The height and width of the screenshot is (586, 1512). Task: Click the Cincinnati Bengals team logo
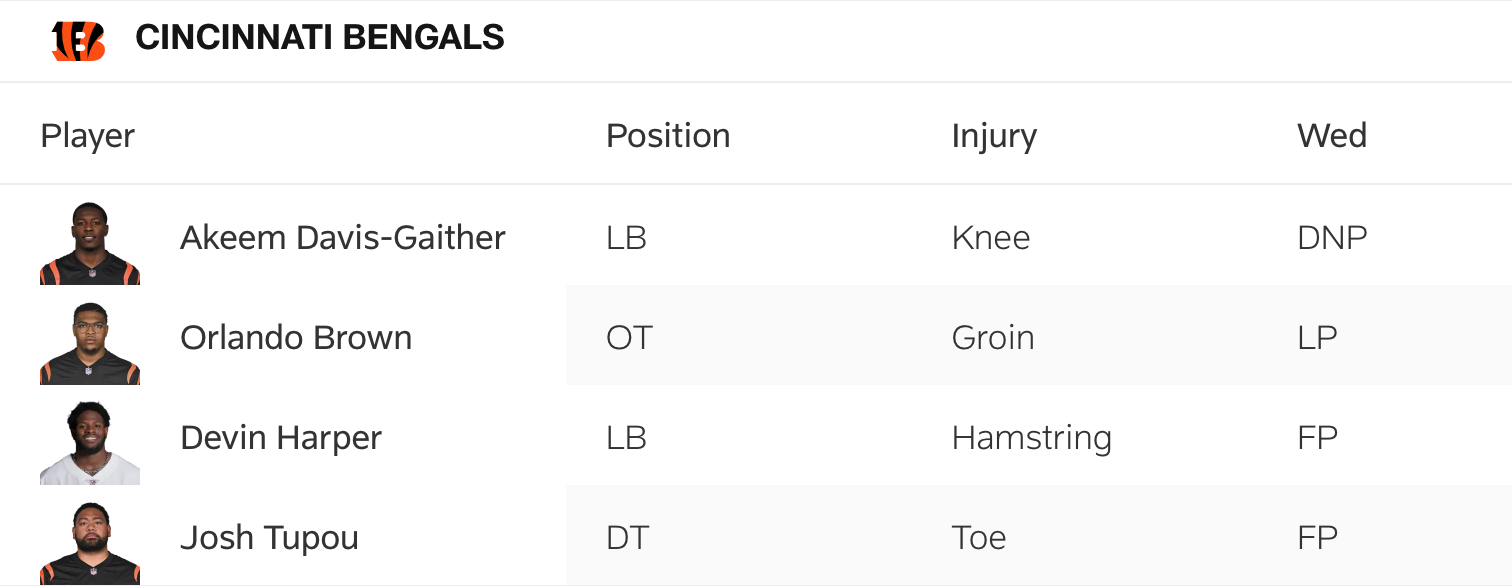point(78,40)
